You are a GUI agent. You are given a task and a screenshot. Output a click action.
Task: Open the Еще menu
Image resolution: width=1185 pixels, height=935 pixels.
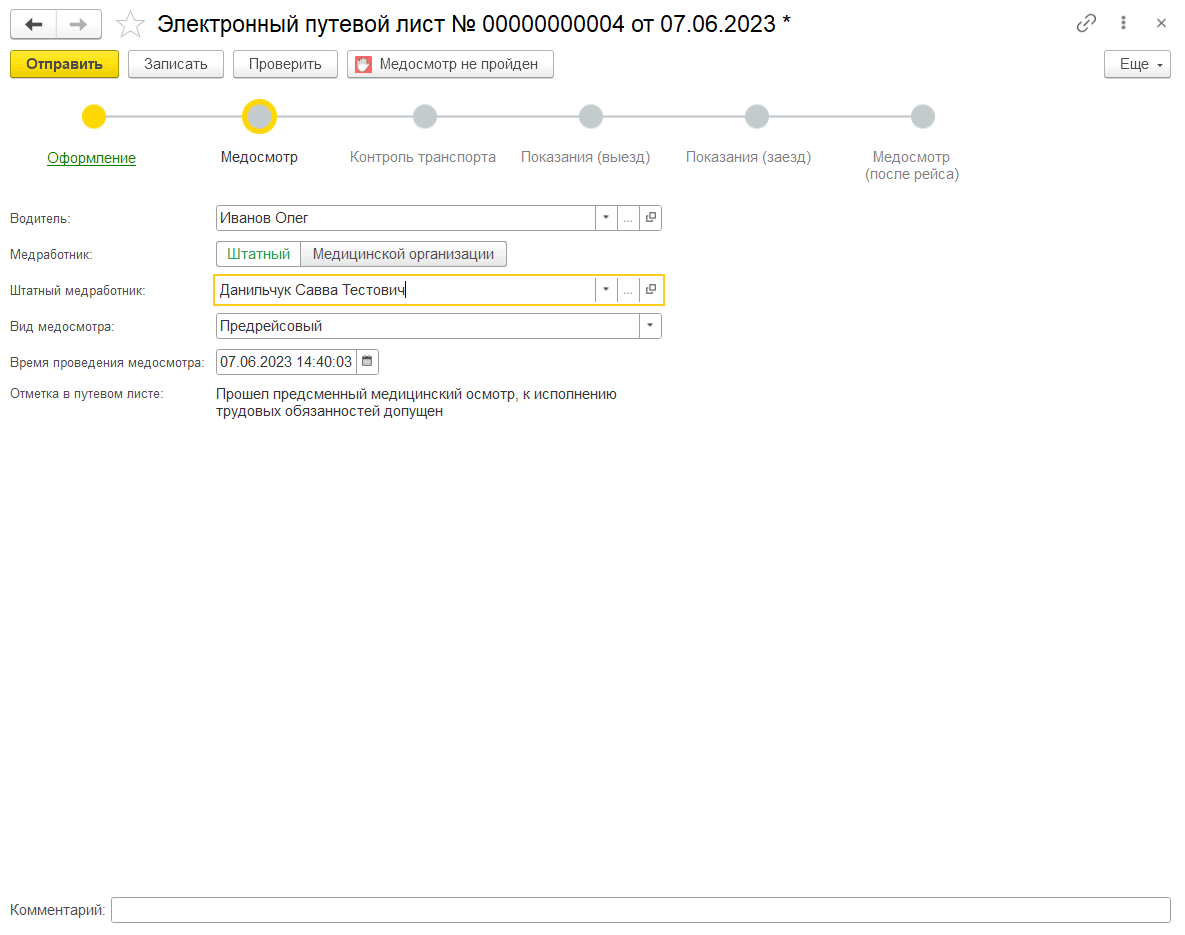(x=1137, y=64)
